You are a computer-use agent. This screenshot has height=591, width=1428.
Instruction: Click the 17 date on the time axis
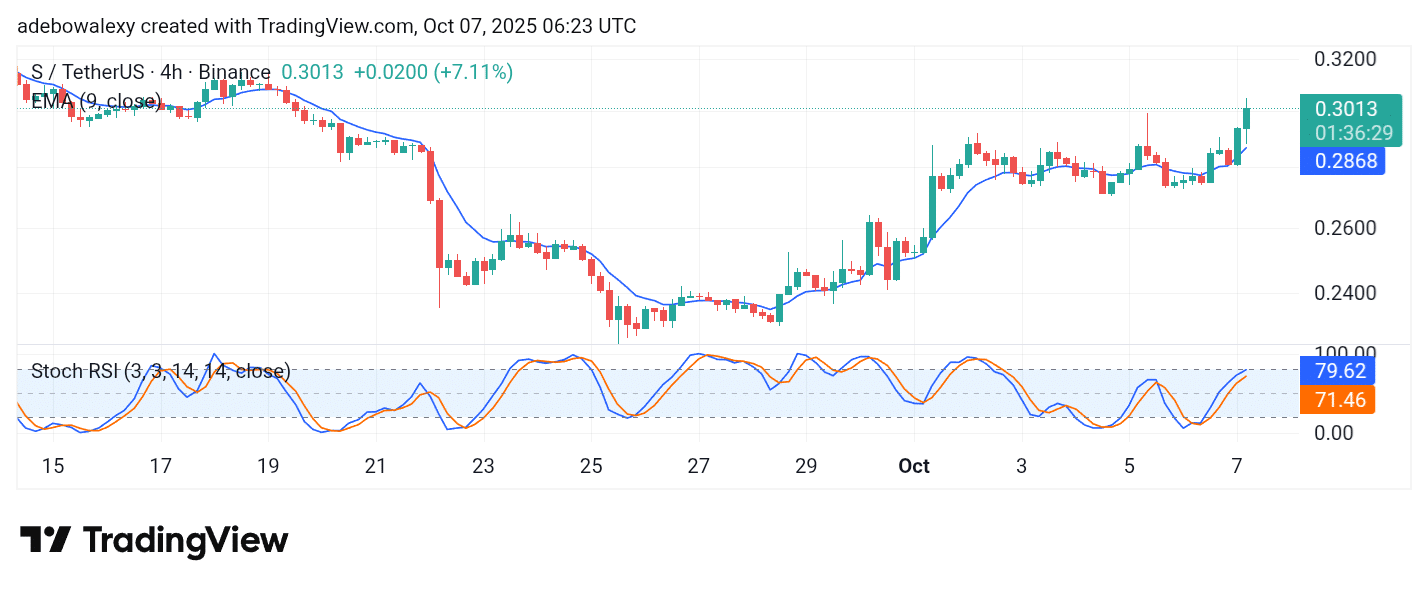point(160,466)
